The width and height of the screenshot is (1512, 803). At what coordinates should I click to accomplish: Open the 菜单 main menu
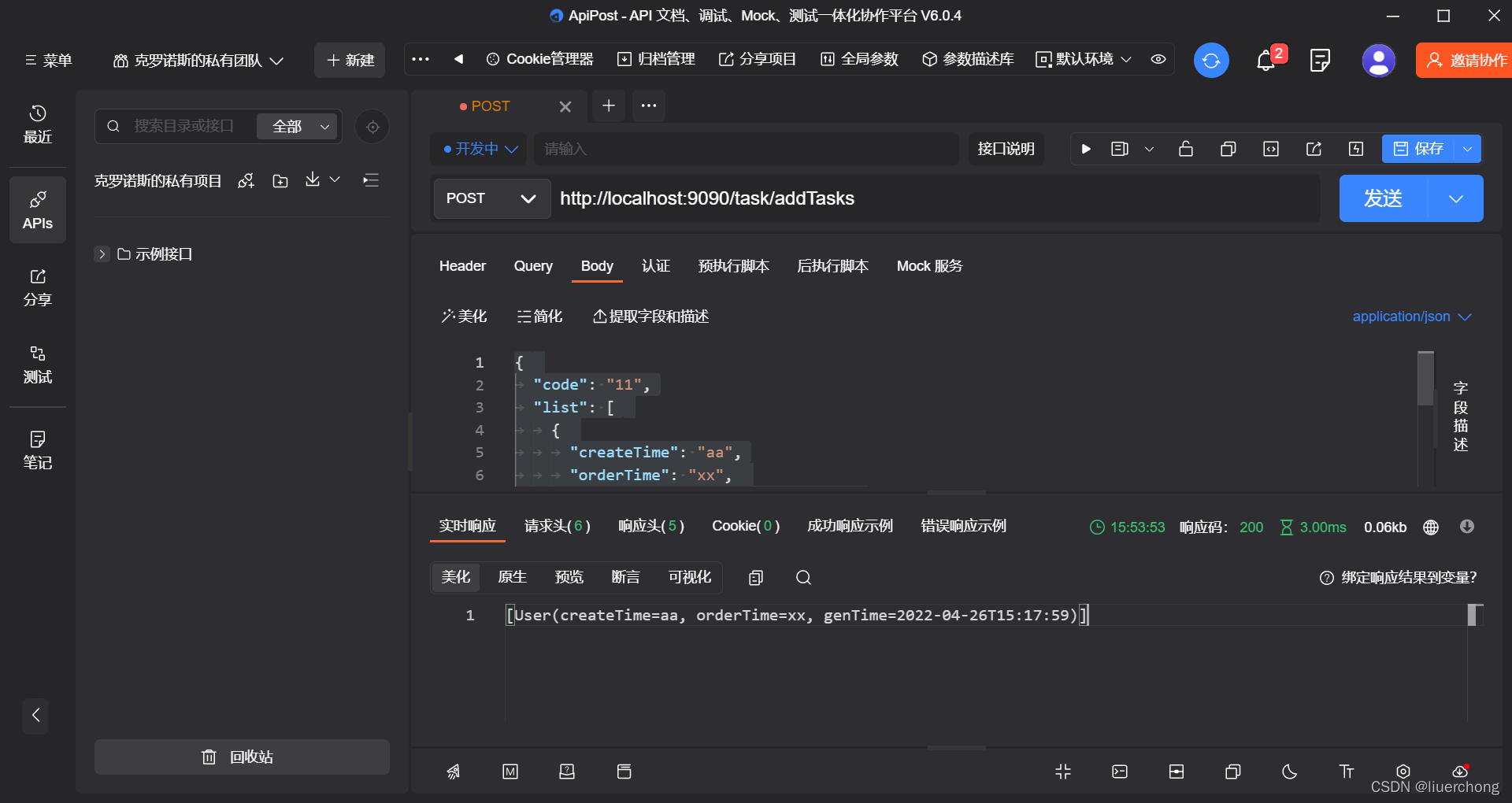coord(48,61)
